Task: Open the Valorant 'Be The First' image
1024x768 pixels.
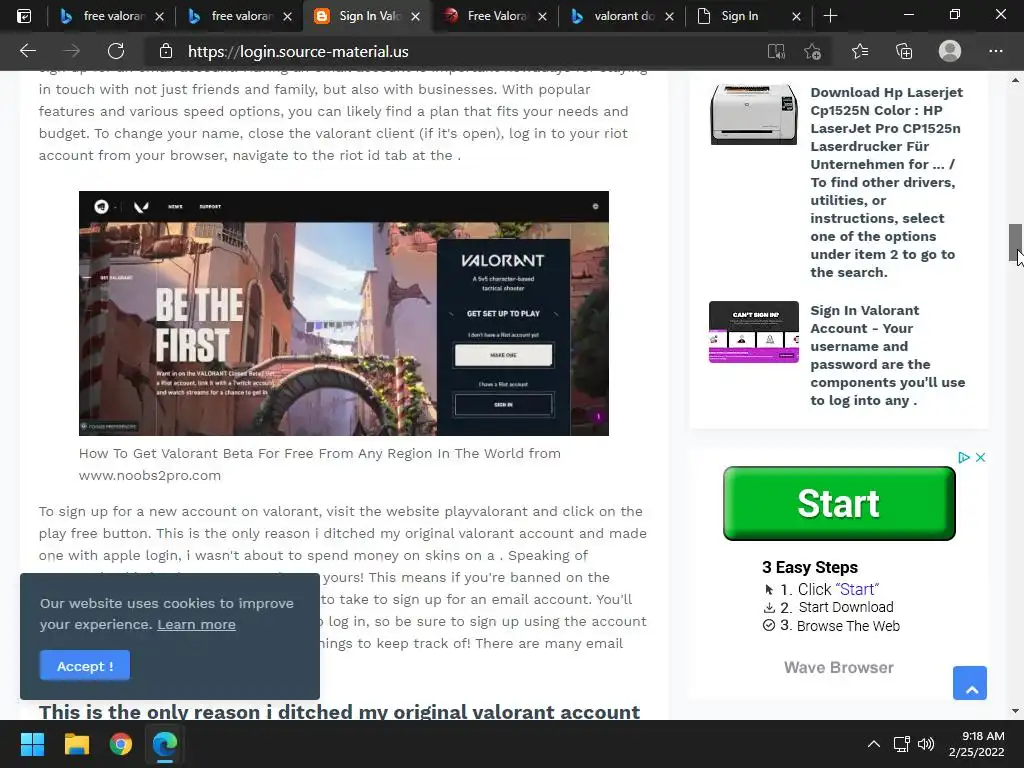Action: click(x=344, y=313)
